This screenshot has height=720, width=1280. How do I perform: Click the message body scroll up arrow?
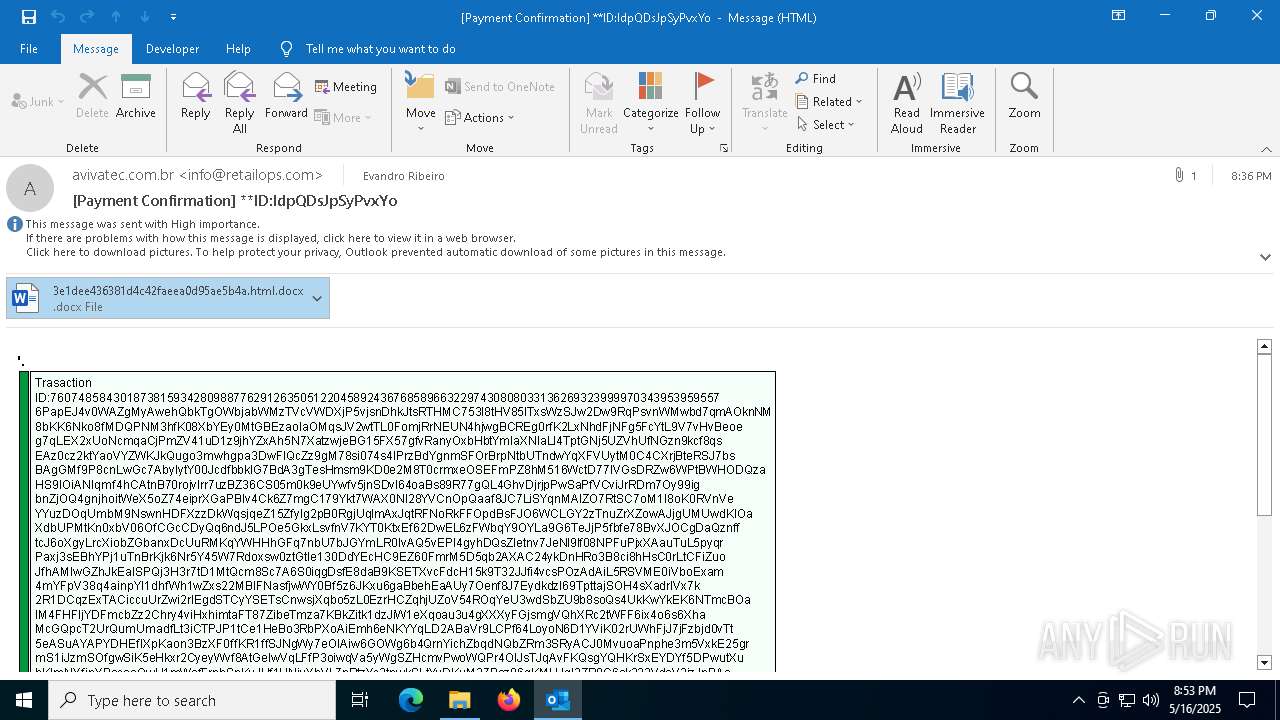coord(1264,346)
